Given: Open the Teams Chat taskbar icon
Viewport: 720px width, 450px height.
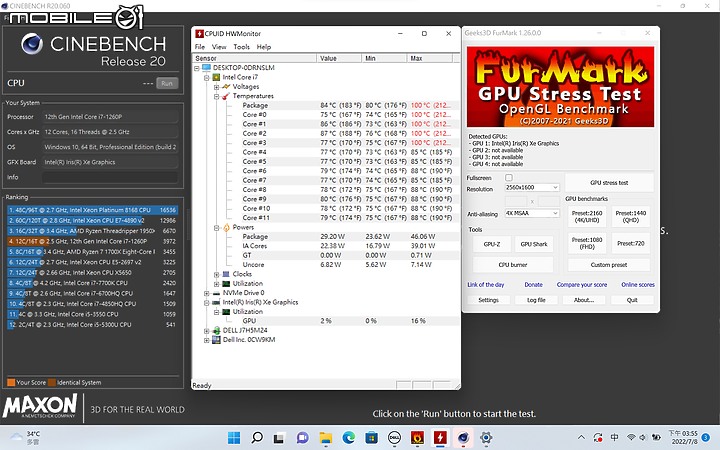Looking at the screenshot, I should click(x=302, y=438).
